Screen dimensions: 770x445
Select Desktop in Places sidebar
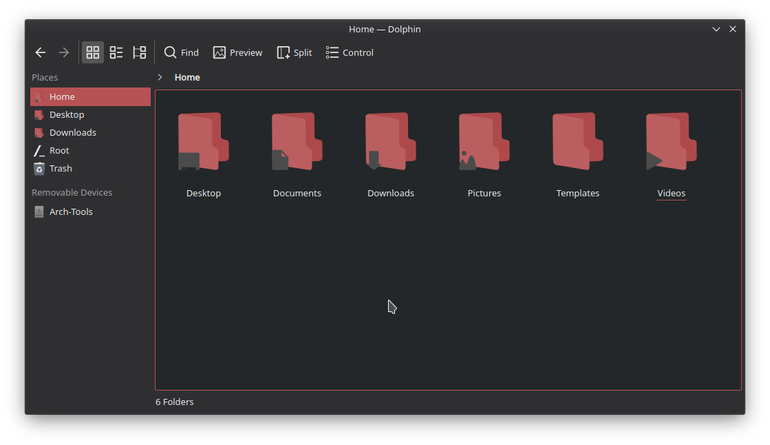90,115
